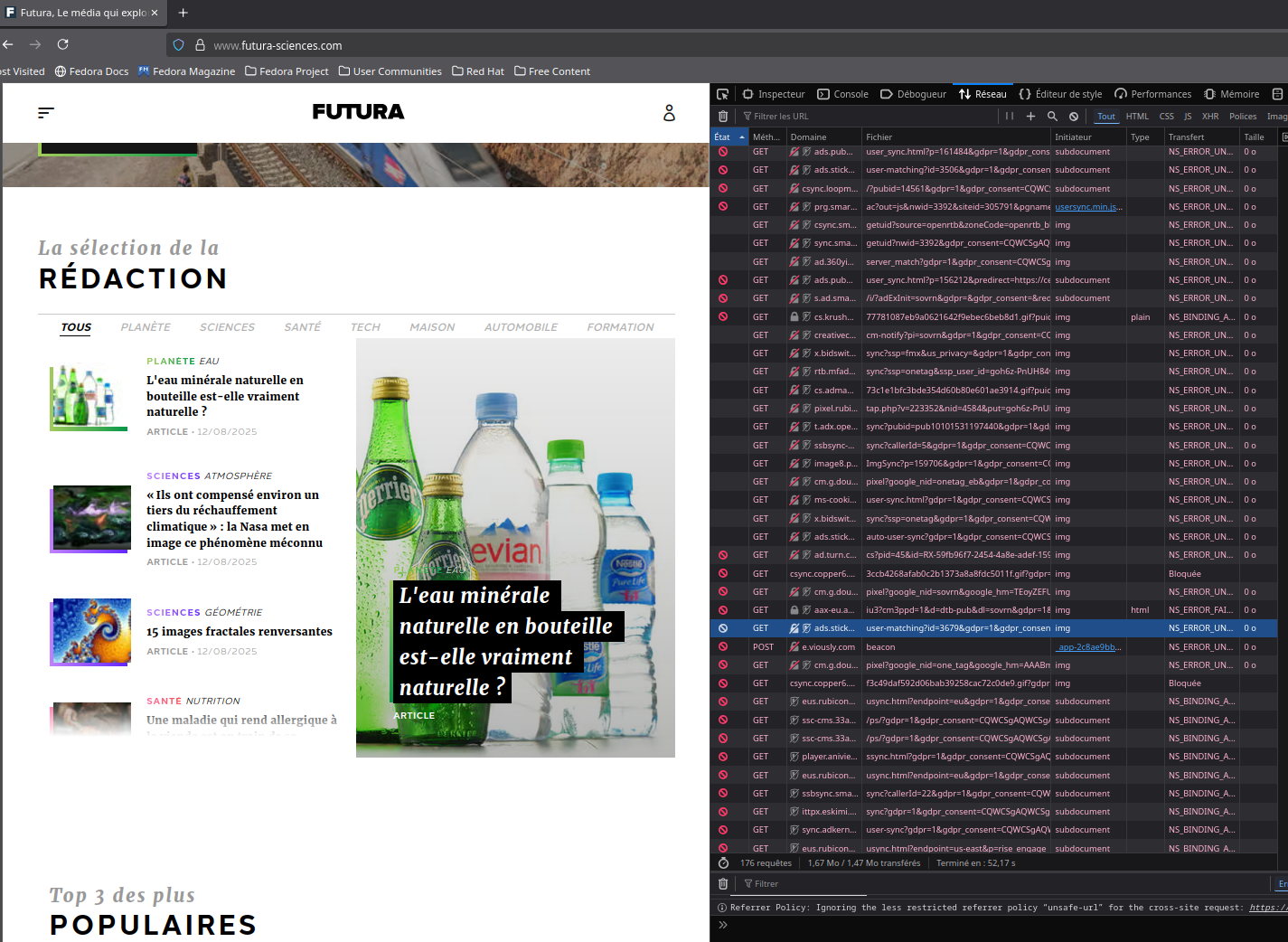Screen dimensions: 1288x942
Task: Sort requests by Fichier column header
Action: [x=955, y=137]
